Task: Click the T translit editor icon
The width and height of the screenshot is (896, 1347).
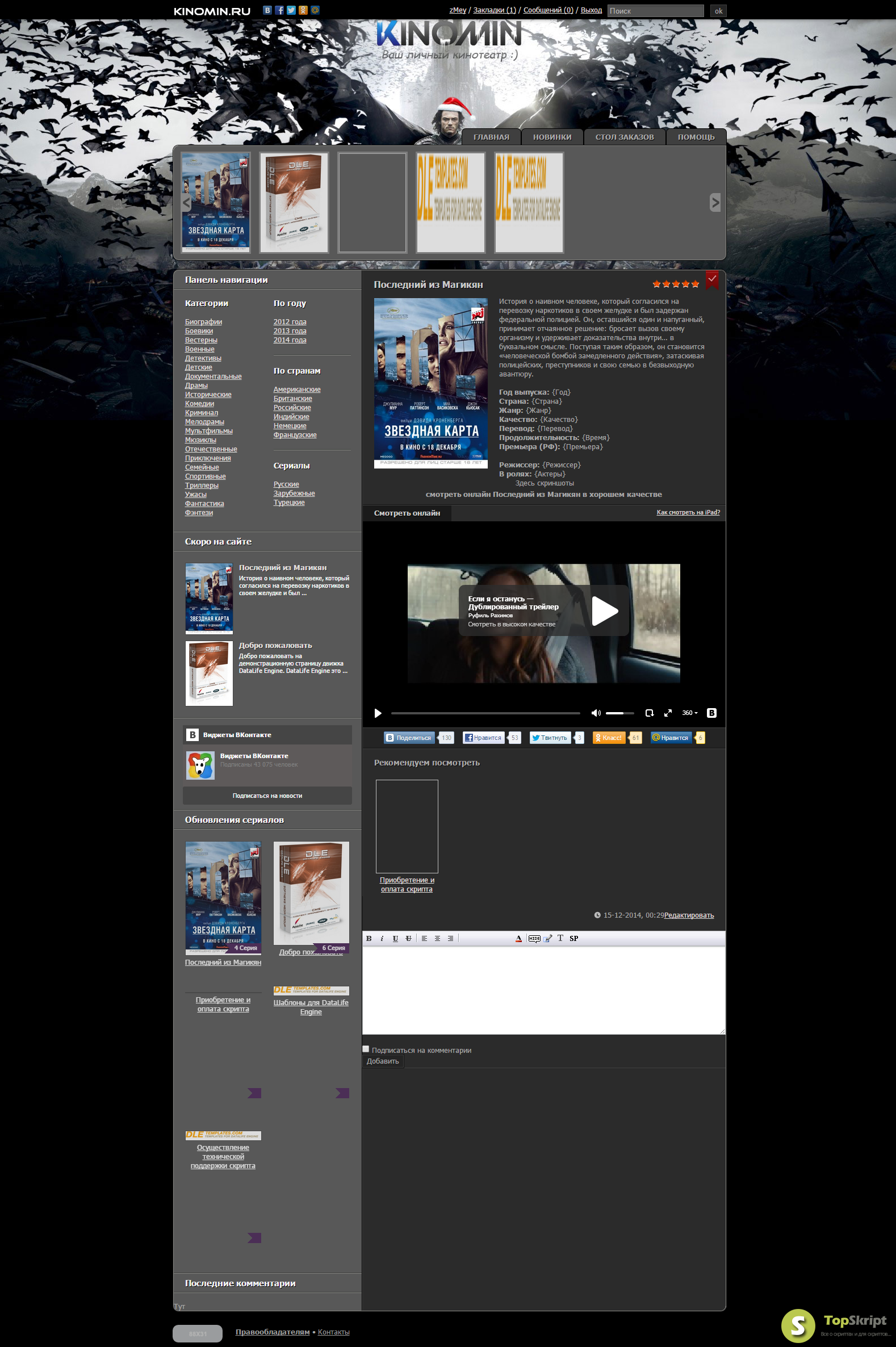Action: 560,938
